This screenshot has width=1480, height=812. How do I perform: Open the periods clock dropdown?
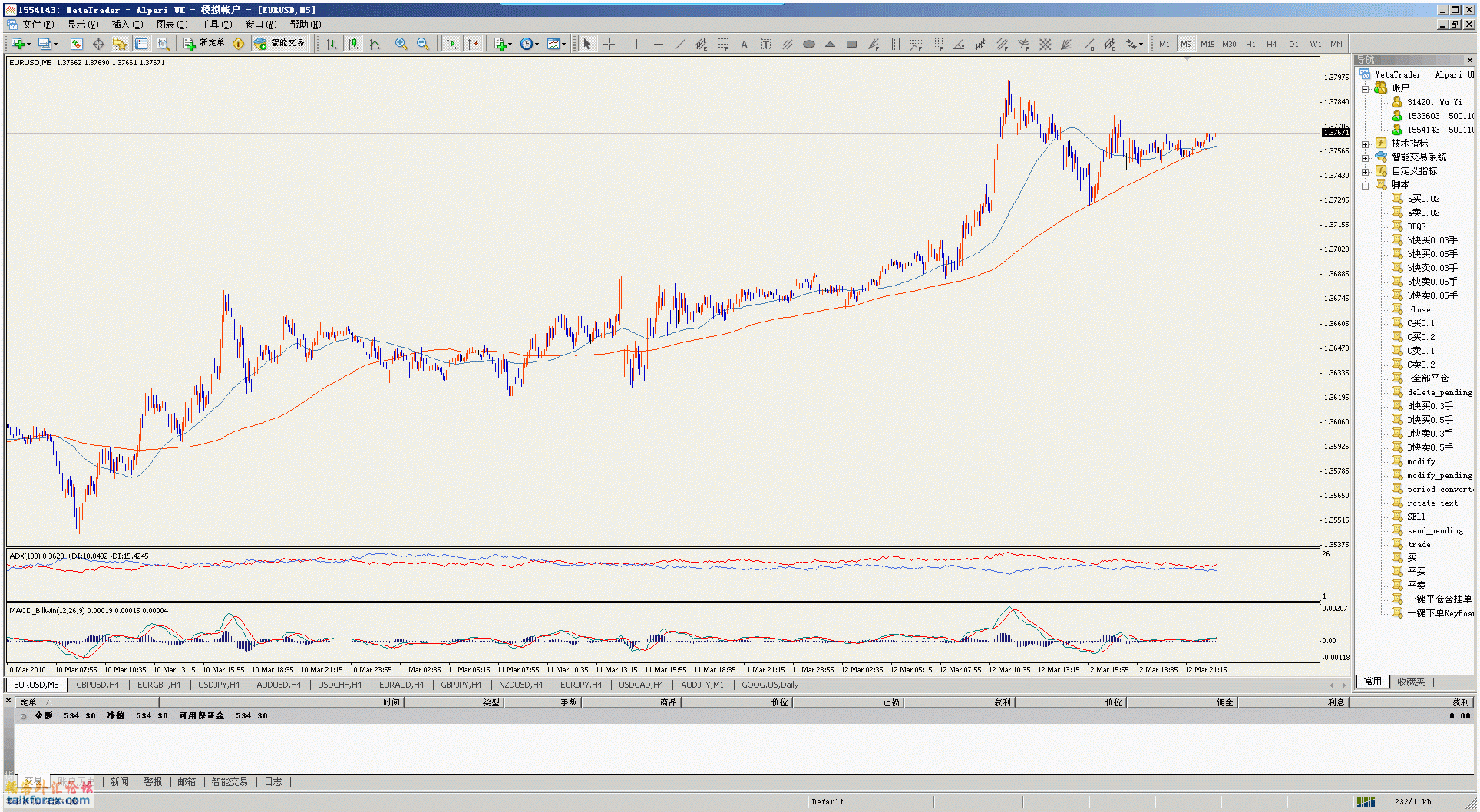529,44
